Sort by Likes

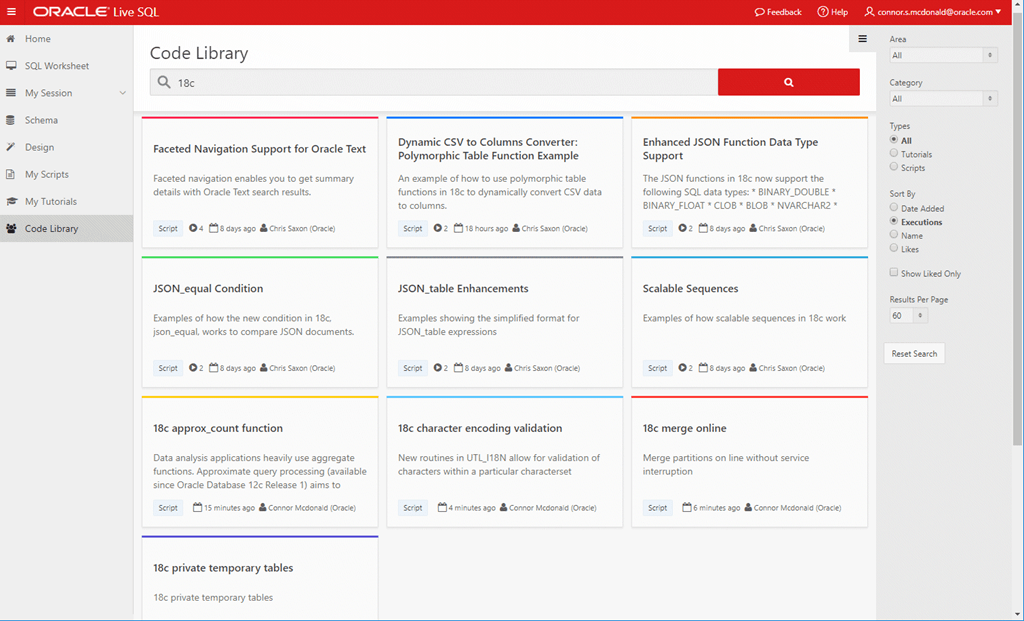pyautogui.click(x=893, y=247)
